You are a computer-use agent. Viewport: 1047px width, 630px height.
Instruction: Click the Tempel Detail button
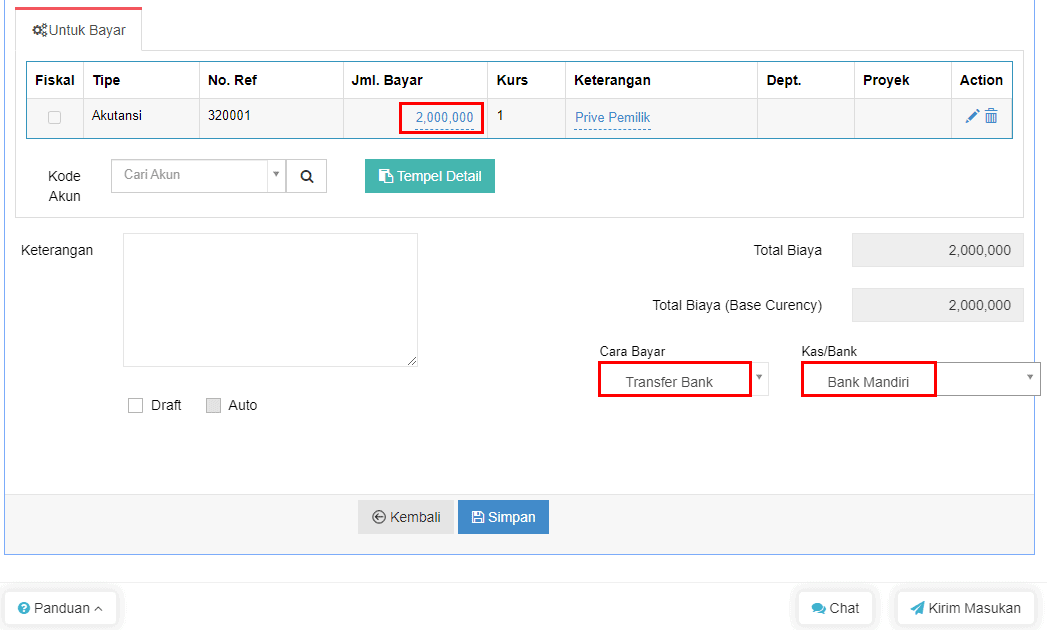coord(430,176)
